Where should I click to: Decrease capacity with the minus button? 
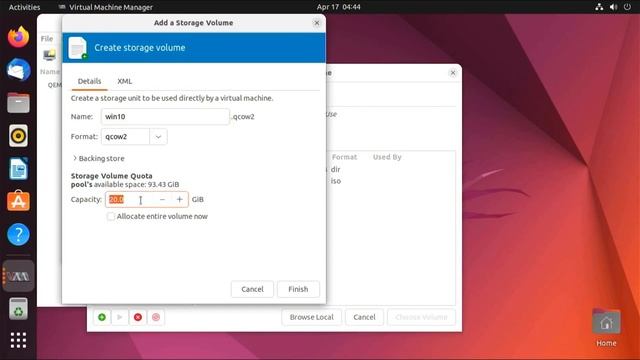(x=162, y=200)
